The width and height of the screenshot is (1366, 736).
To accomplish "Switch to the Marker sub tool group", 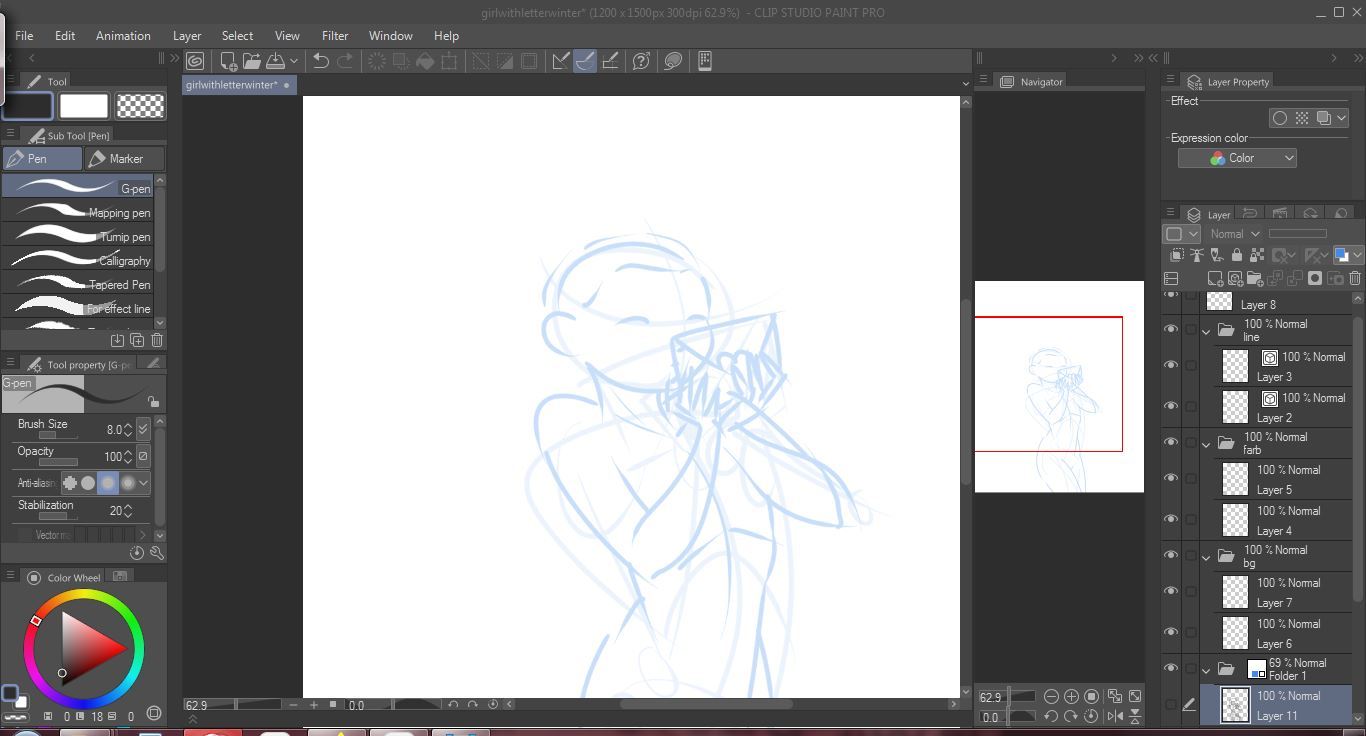I will pyautogui.click(x=124, y=159).
